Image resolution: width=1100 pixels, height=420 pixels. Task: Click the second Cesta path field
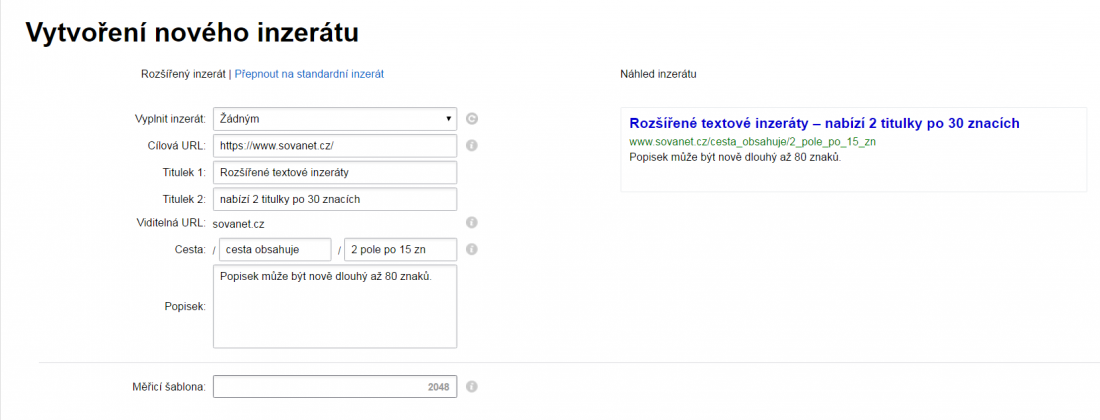400,249
